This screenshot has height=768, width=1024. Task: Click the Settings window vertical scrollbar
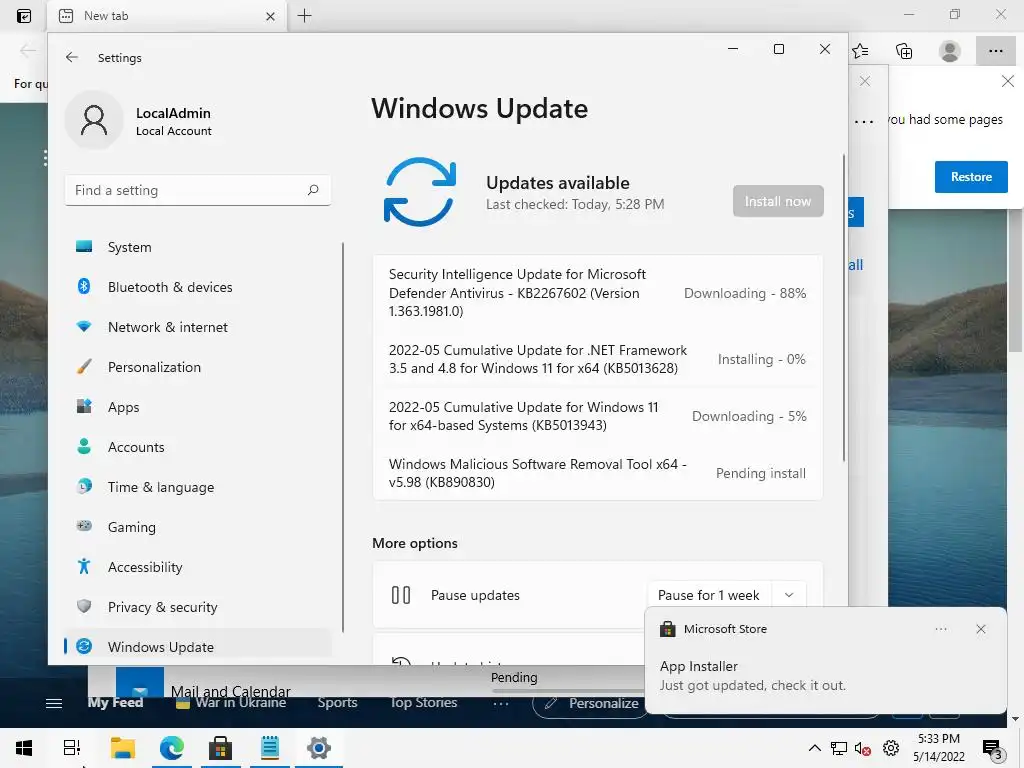843,308
